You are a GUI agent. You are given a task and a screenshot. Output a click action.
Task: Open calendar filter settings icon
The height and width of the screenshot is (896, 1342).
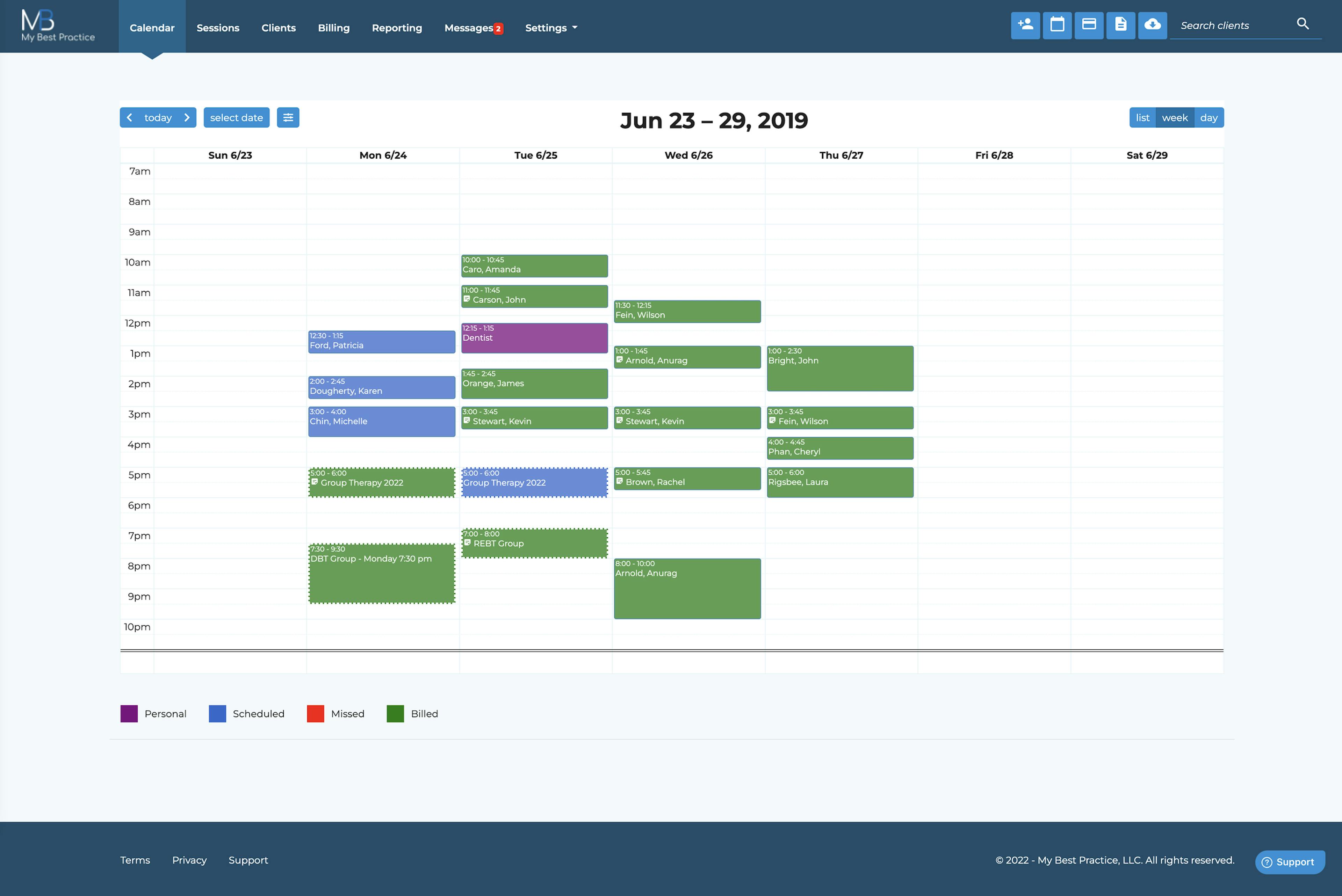[x=288, y=118]
